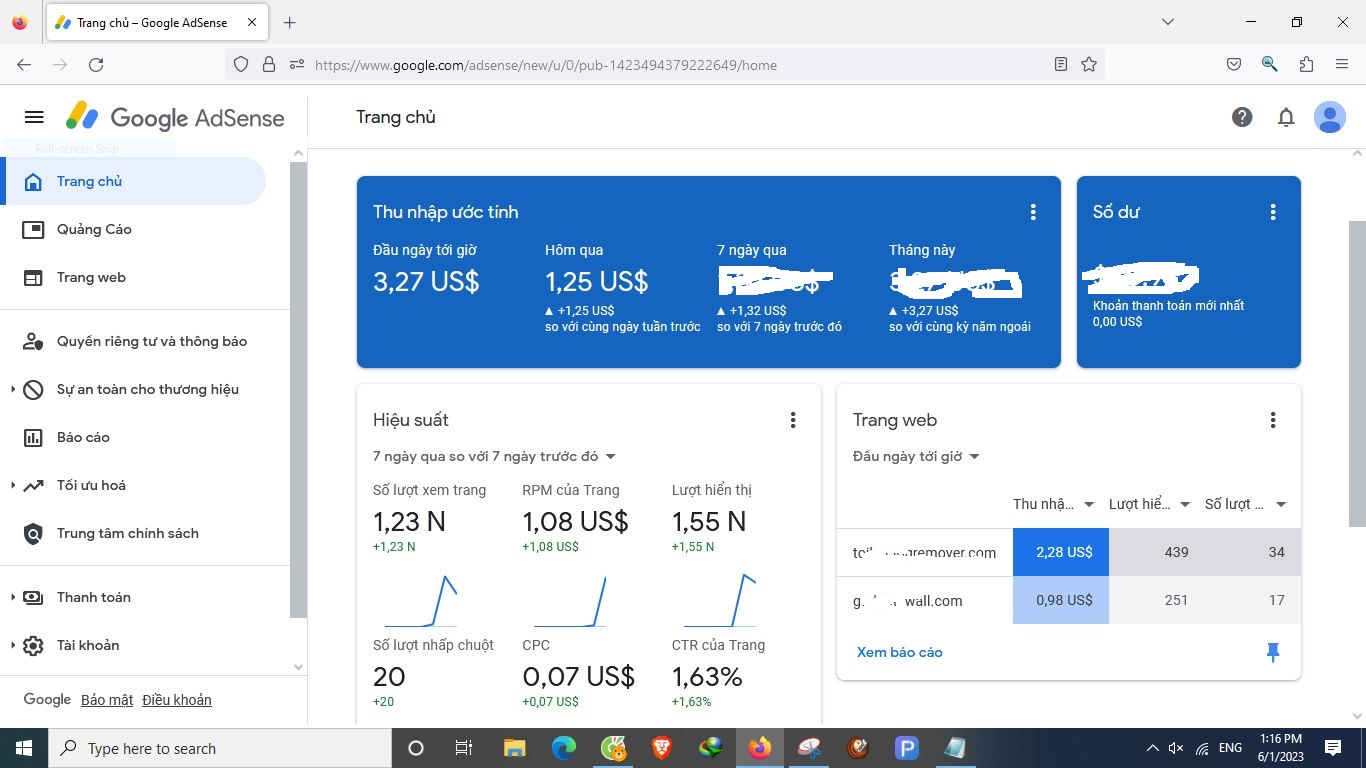Open options for Thu nhập ước tính card

[x=1033, y=212]
